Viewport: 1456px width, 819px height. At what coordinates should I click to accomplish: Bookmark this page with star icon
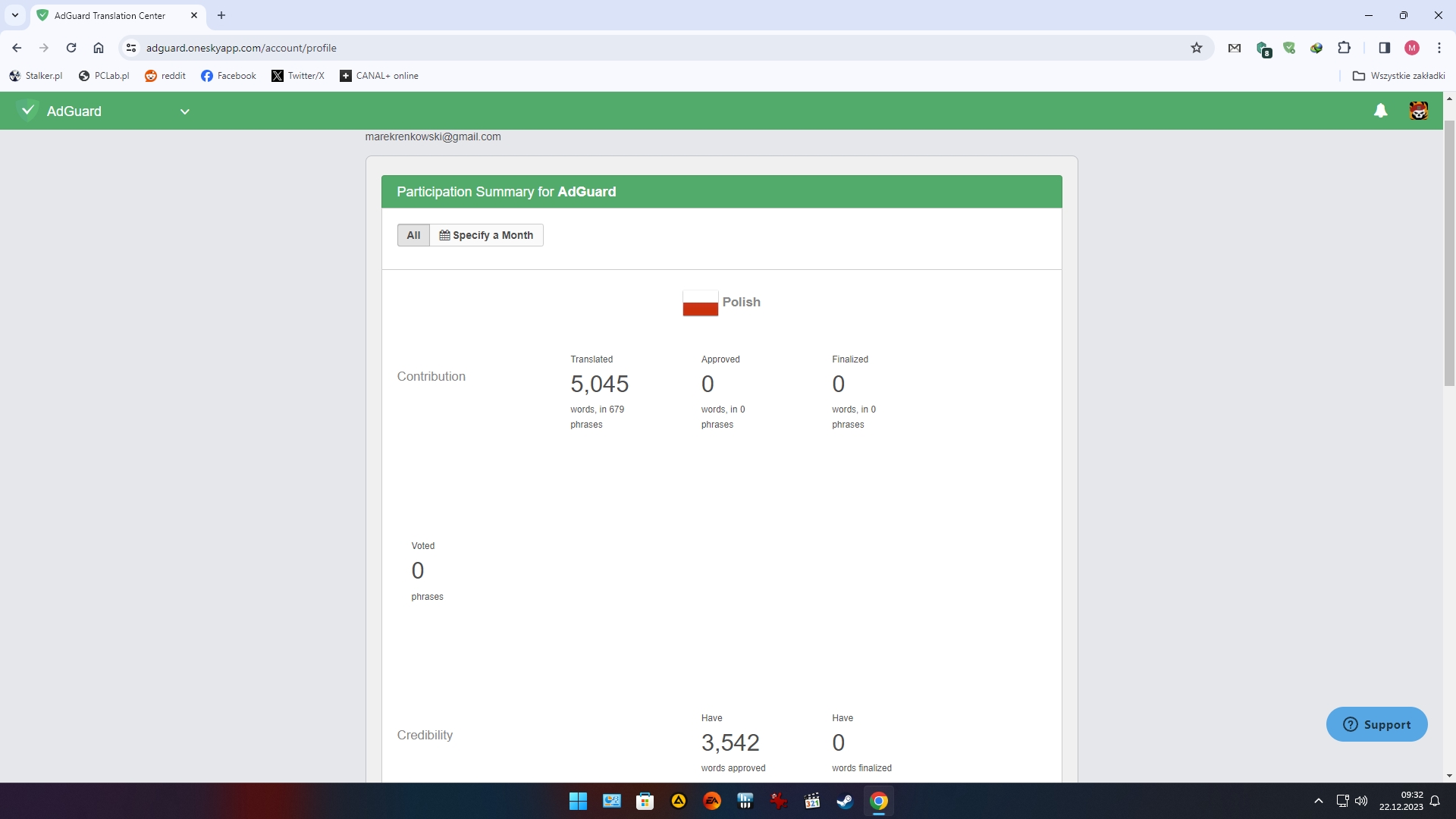(x=1197, y=48)
